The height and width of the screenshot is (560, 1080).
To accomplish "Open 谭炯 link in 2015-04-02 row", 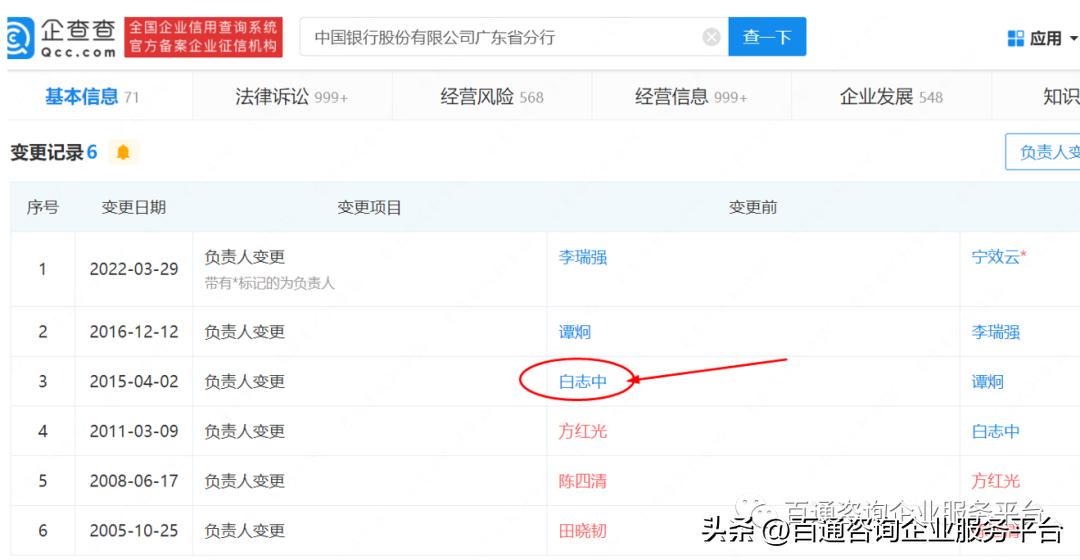I will click(987, 382).
